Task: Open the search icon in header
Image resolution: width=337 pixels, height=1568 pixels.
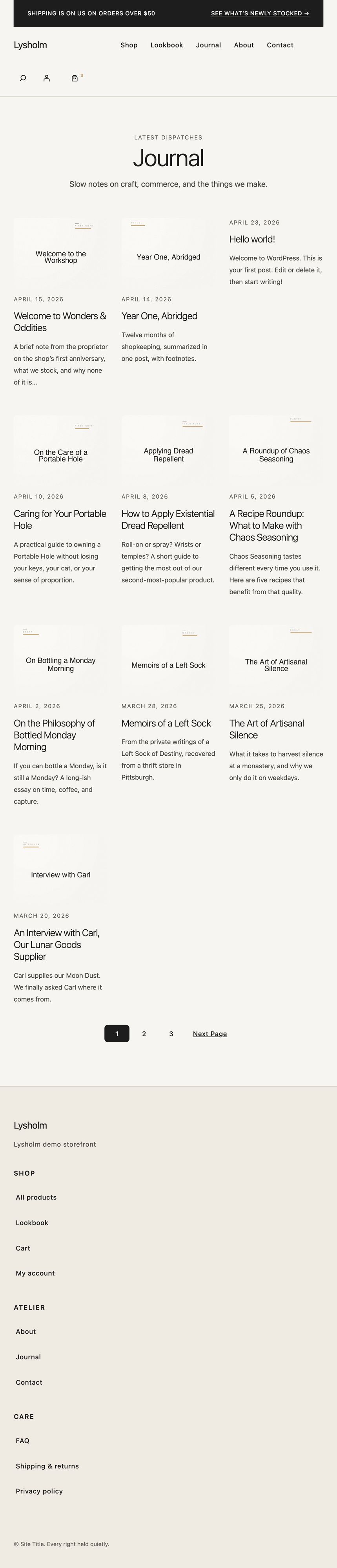Action: [x=22, y=78]
